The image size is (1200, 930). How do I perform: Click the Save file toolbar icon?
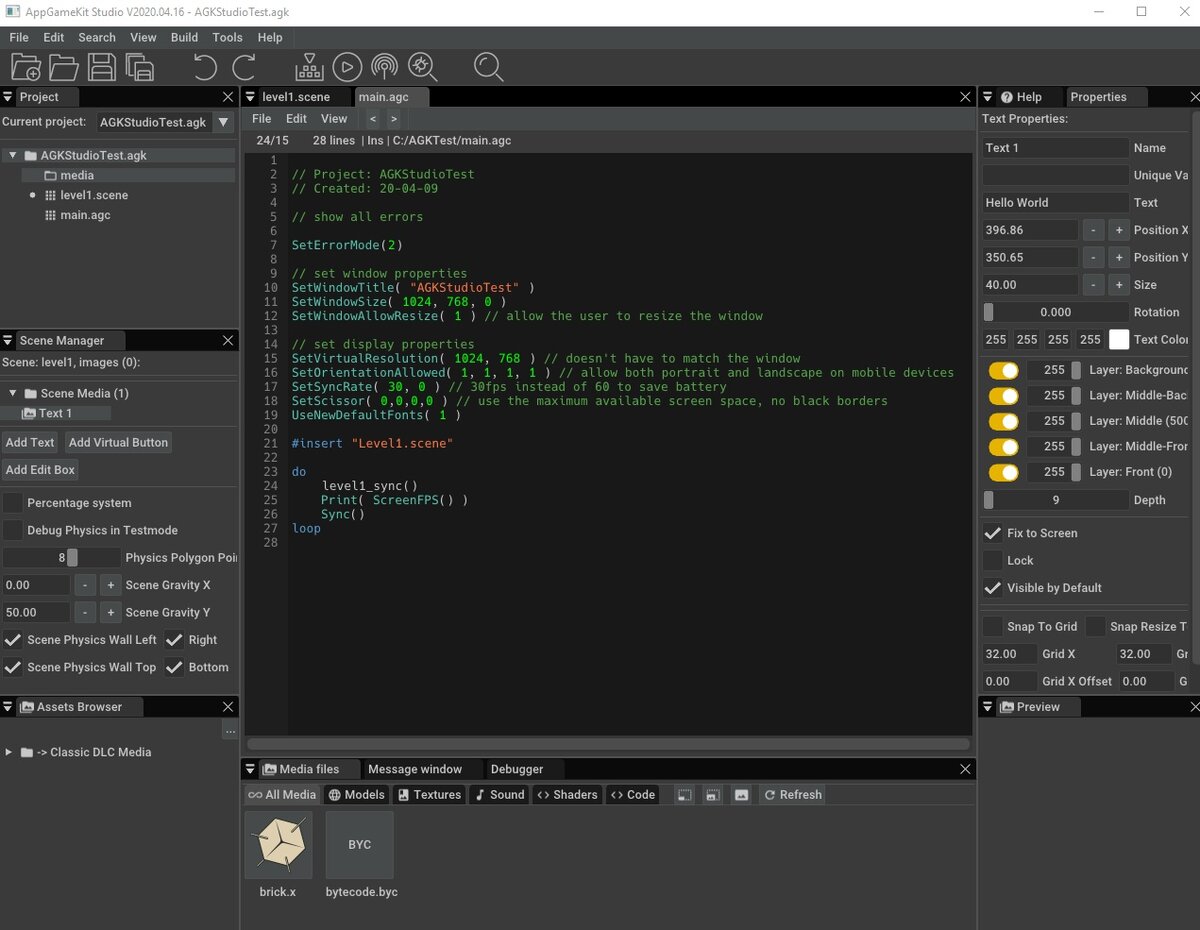pyautogui.click(x=101, y=68)
